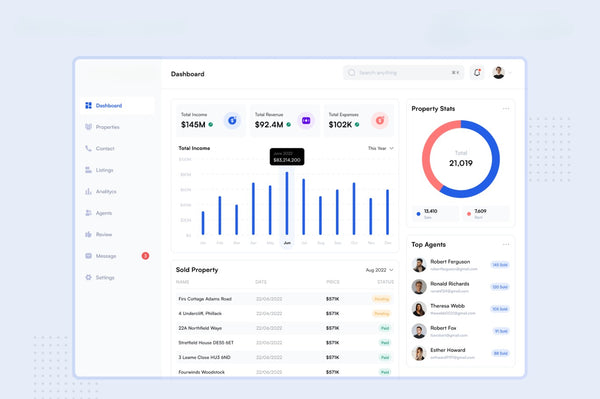Click the $102K Total Expenses value
This screenshot has height=399, width=600.
pyautogui.click(x=340, y=125)
